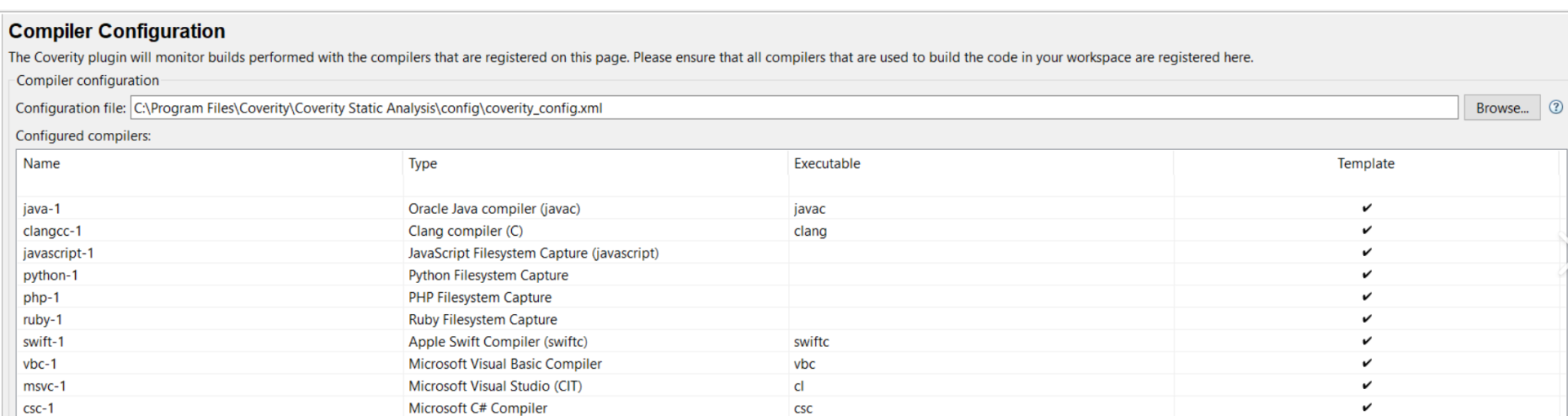The image size is (1568, 416).
Task: Click the Browse... button
Action: click(x=1502, y=108)
